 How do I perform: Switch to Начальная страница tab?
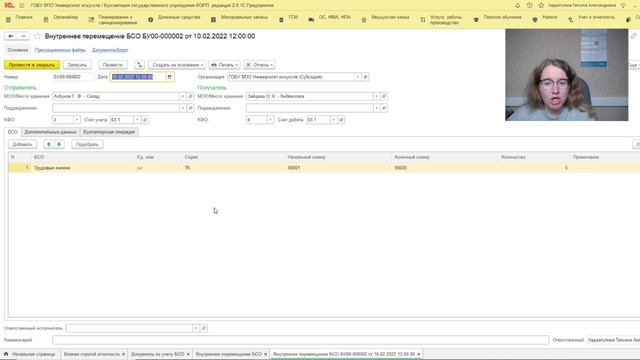click(x=30, y=354)
